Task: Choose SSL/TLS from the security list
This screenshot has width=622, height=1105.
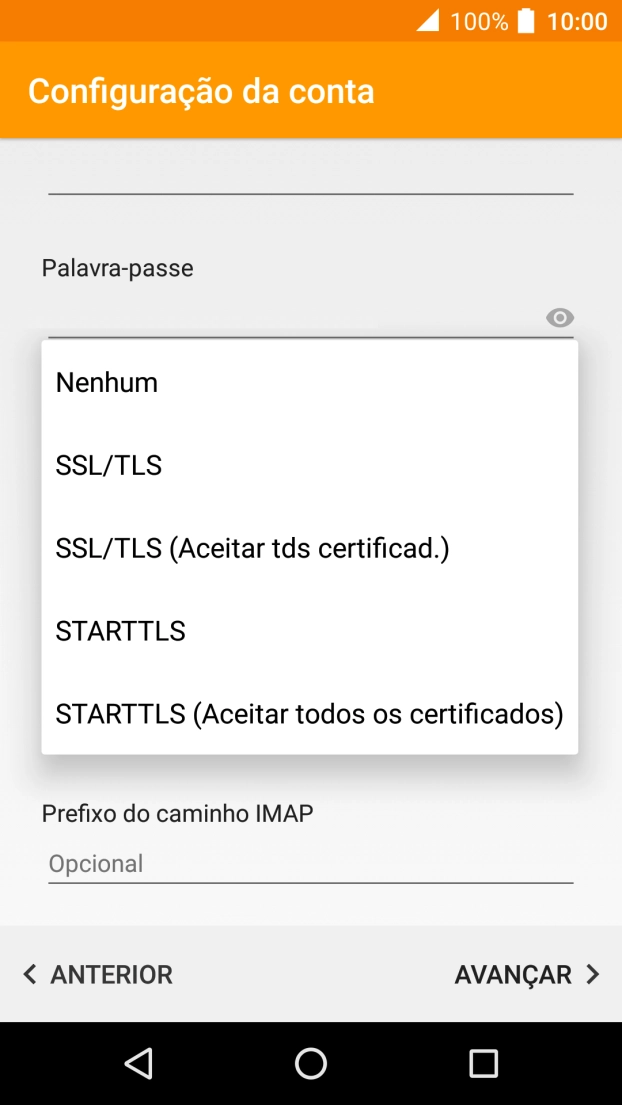Action: tap(109, 465)
